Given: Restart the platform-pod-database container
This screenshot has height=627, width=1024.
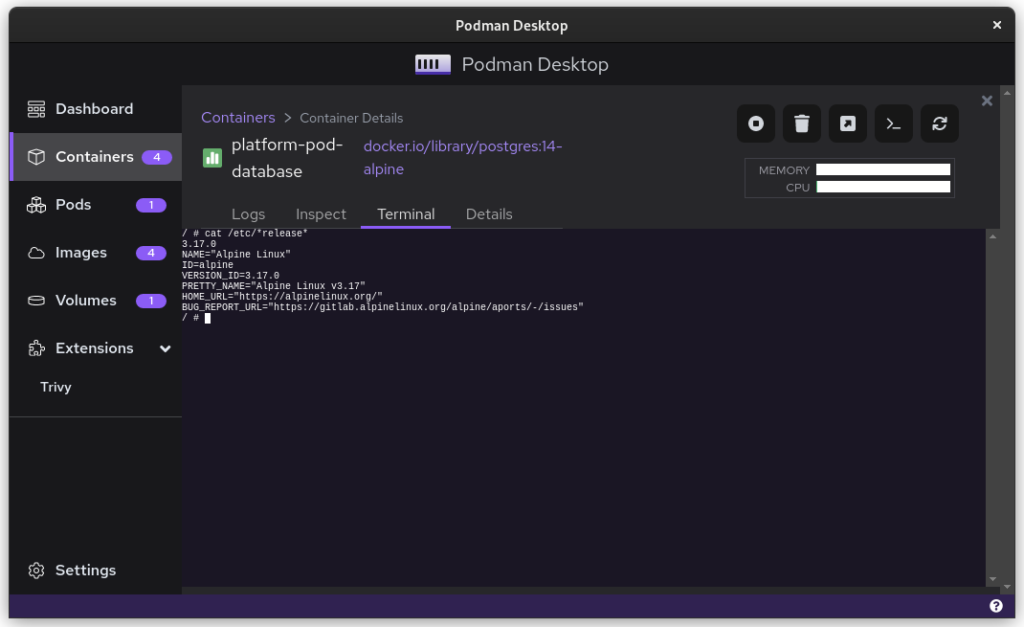Looking at the screenshot, I should (x=939, y=123).
